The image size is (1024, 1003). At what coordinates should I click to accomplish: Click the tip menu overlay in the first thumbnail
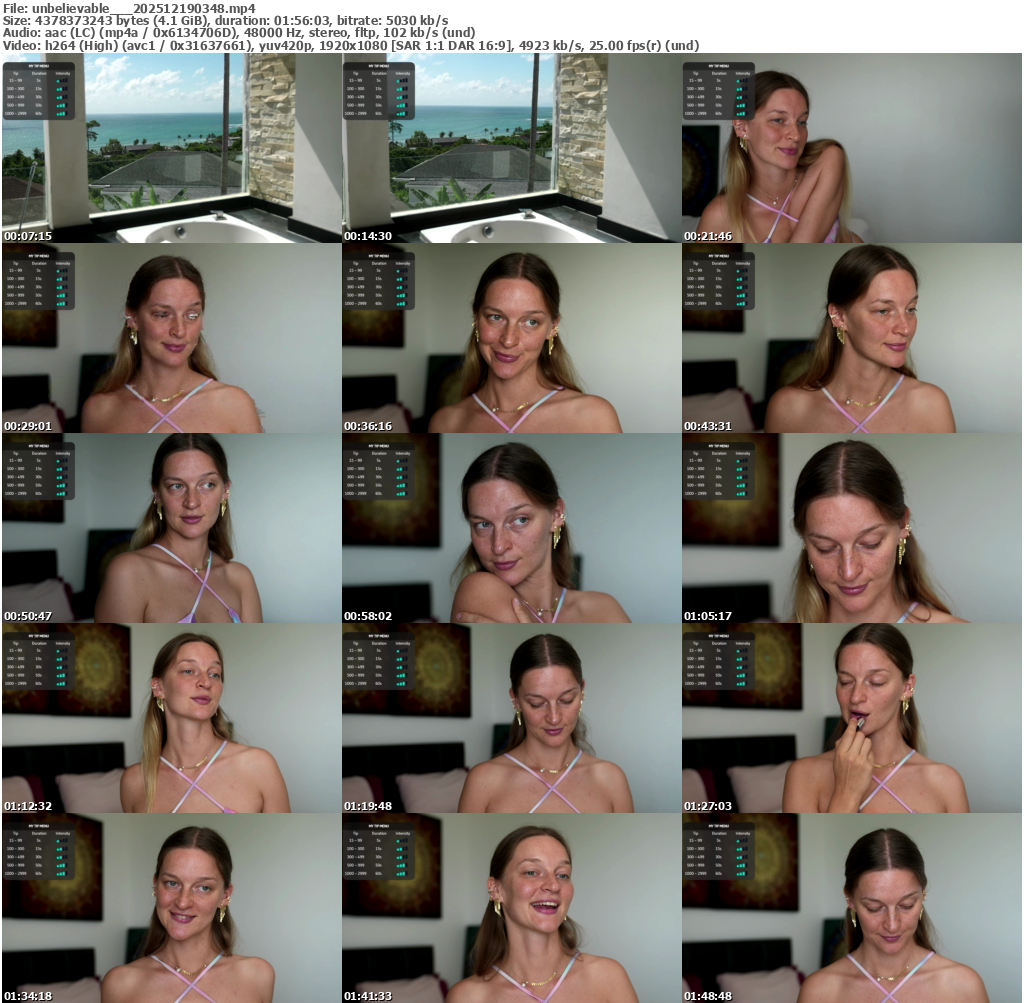pyautogui.click(x=38, y=91)
